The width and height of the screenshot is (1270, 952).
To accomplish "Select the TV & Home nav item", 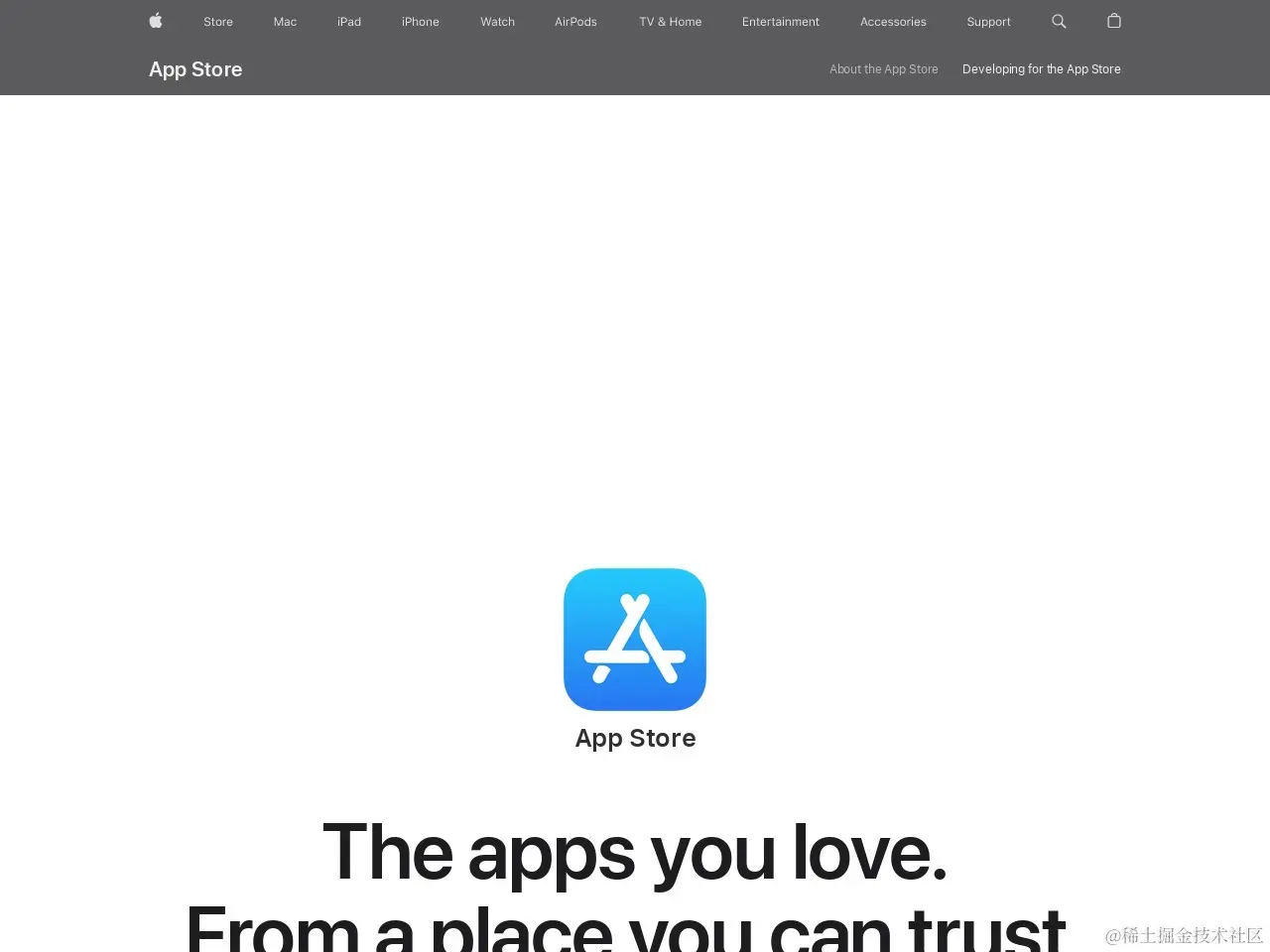I will 671,22.
